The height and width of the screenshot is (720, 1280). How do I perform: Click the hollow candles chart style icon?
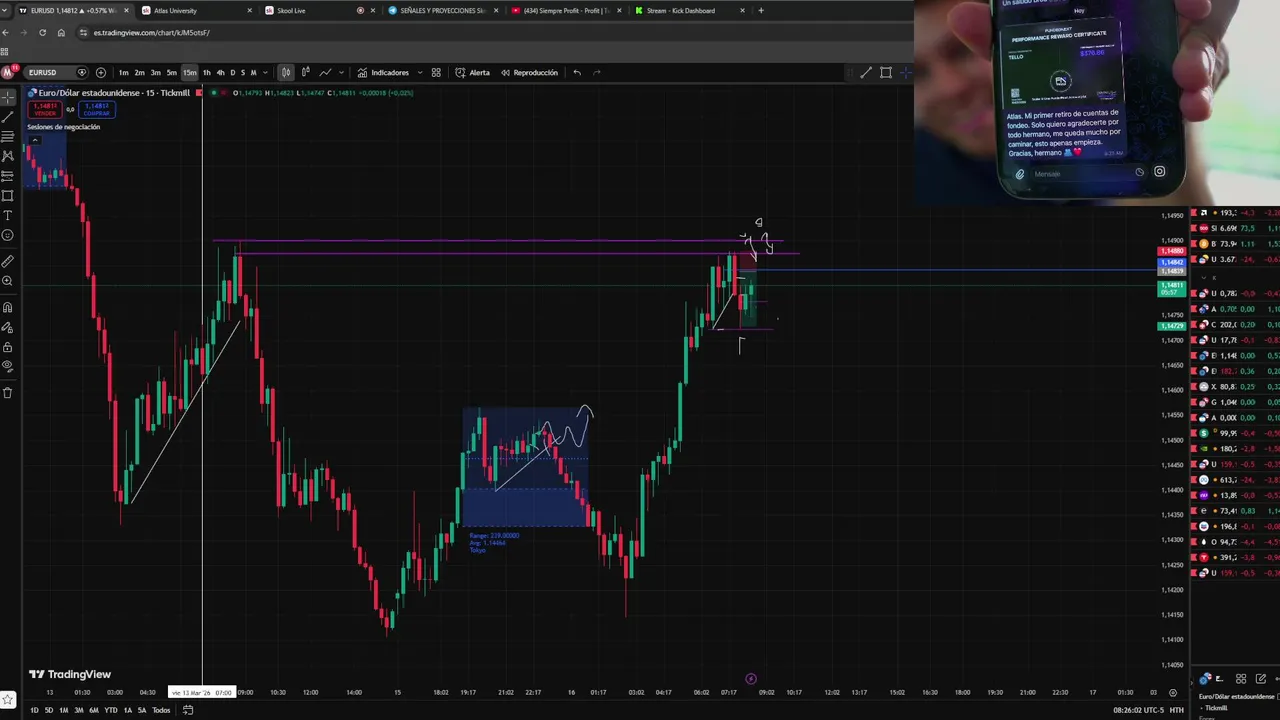305,72
